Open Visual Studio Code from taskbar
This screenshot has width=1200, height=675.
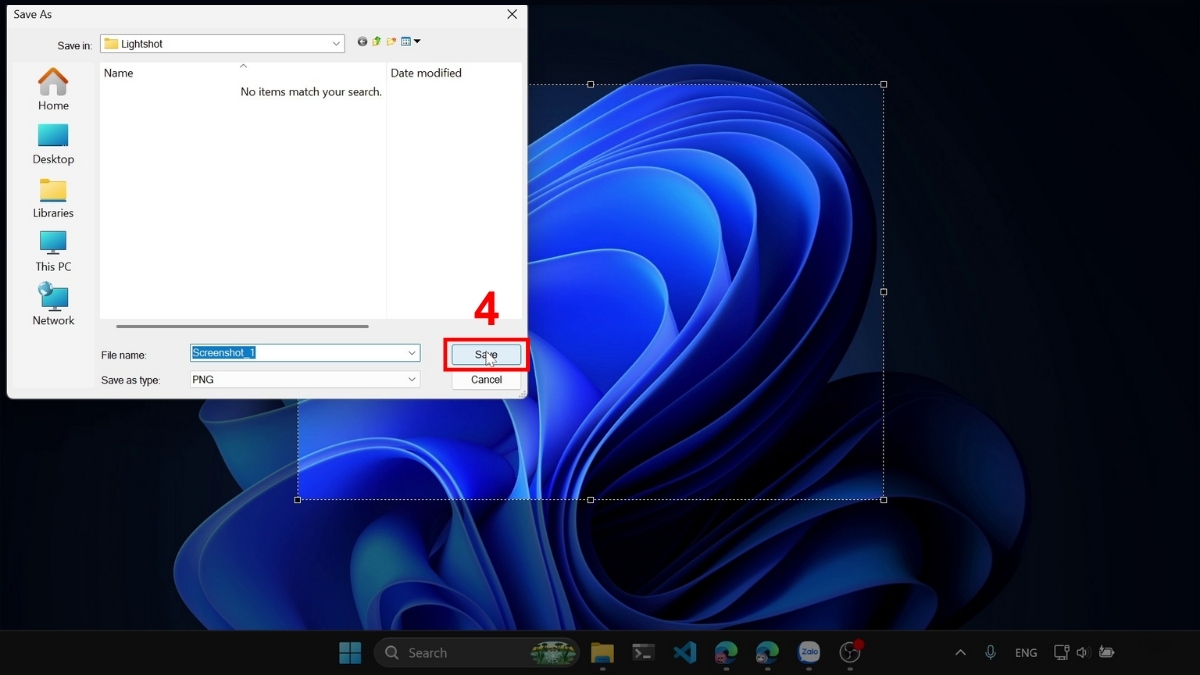(x=685, y=653)
